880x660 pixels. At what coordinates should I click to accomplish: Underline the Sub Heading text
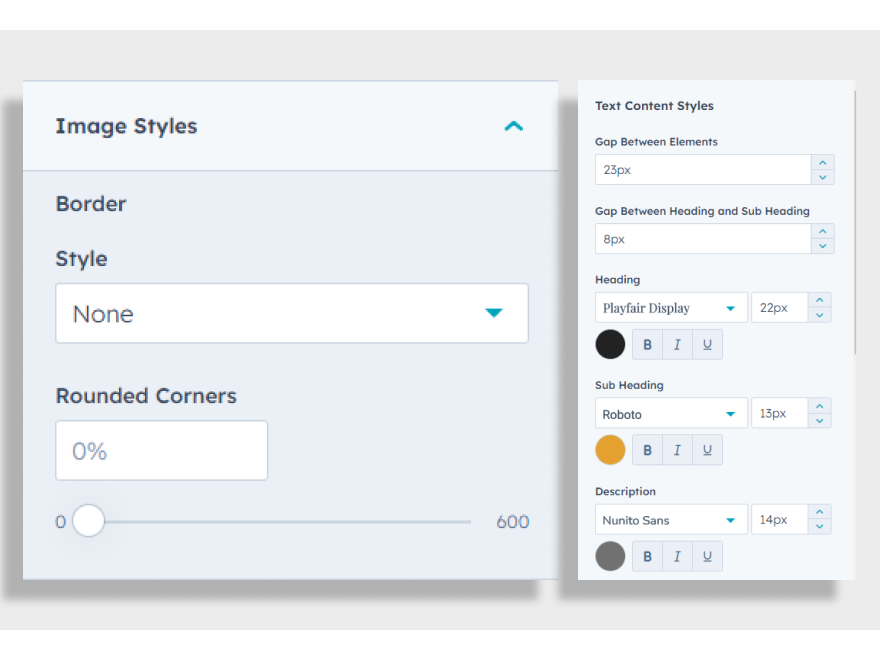707,449
